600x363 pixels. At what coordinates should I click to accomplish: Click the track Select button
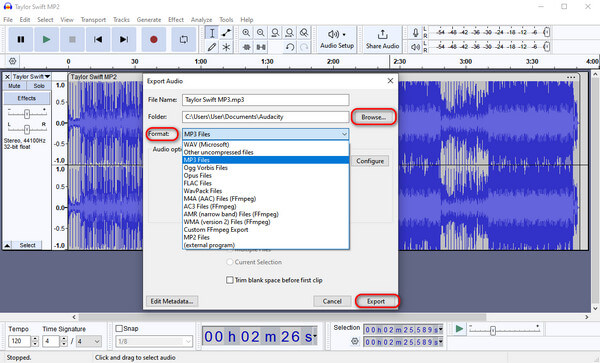pyautogui.click(x=28, y=245)
